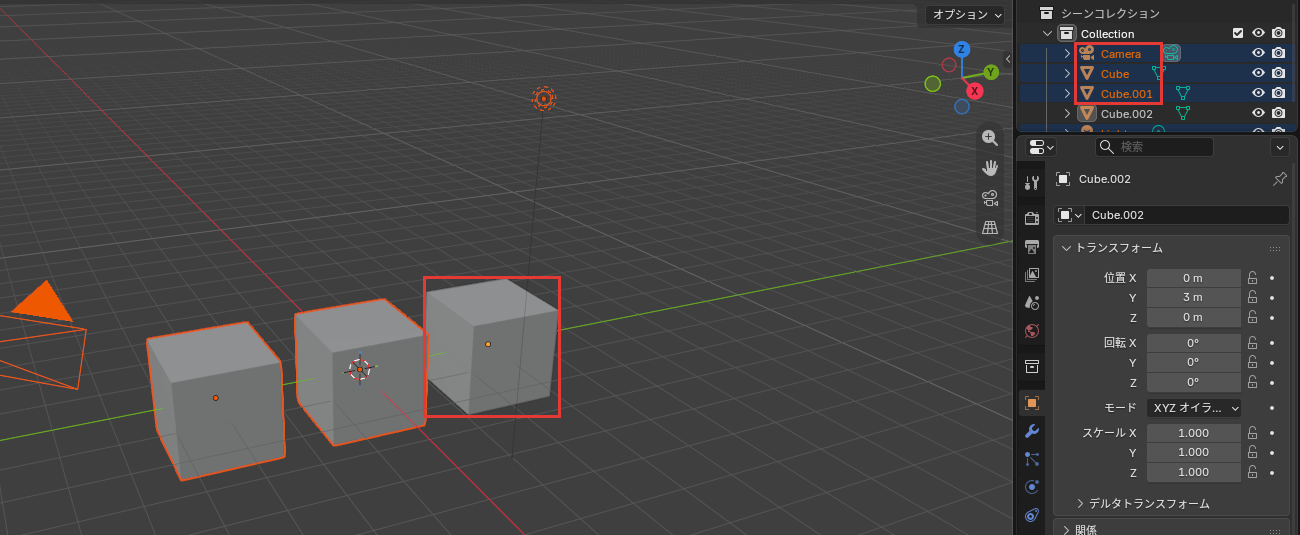Expand the Cube.001 tree item
1300x535 pixels.
click(x=1067, y=93)
